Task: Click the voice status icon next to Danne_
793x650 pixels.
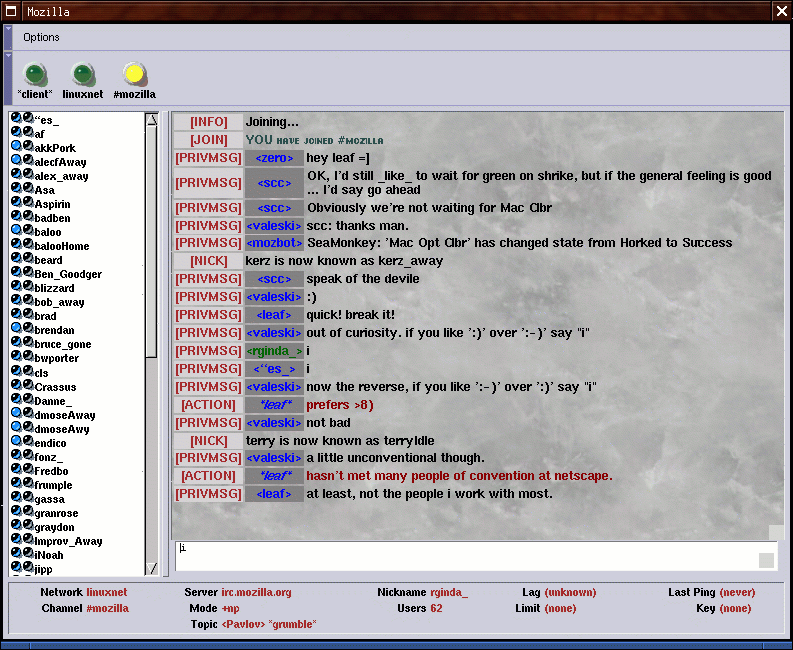Action: tap(28, 400)
